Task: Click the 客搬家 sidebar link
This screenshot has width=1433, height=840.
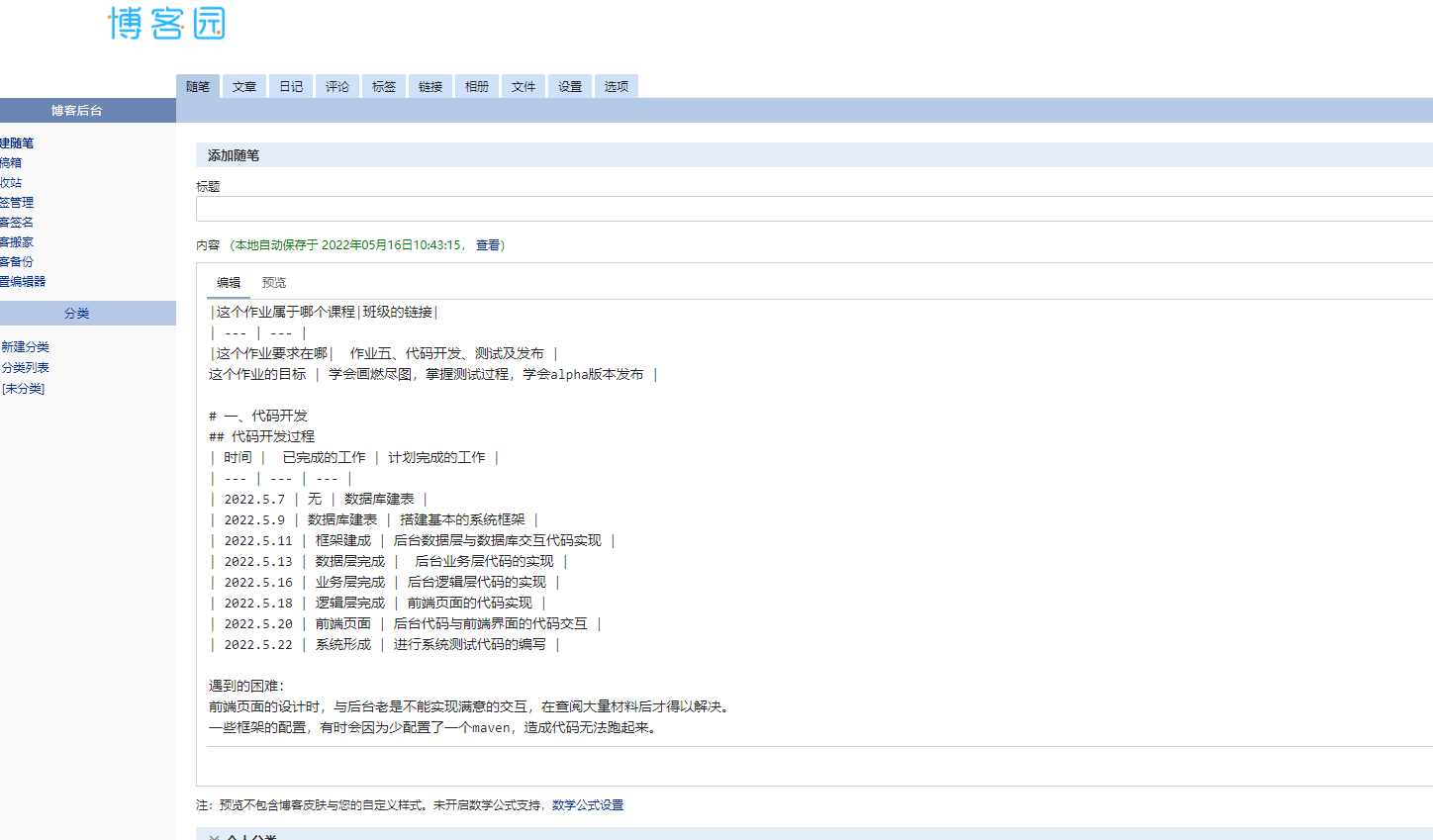Action: [17, 242]
